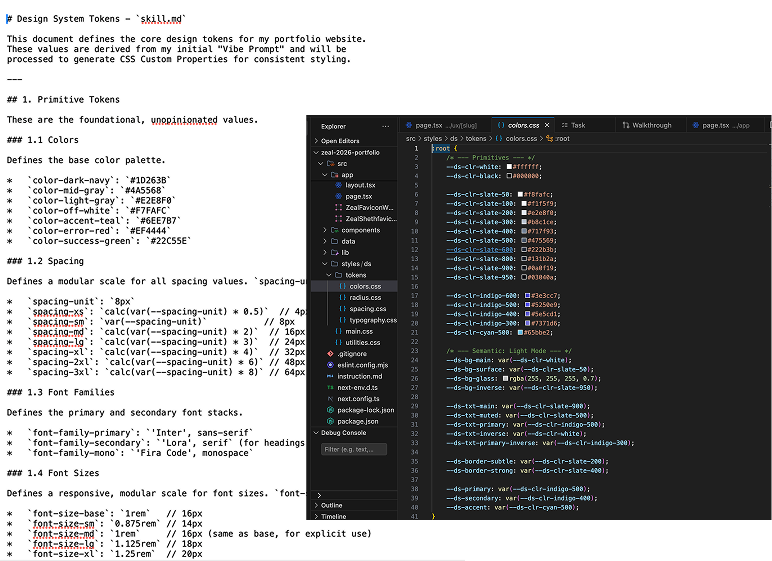Open instruction.md from the Explorer
Screen dimensions: 772x561
[360, 376]
